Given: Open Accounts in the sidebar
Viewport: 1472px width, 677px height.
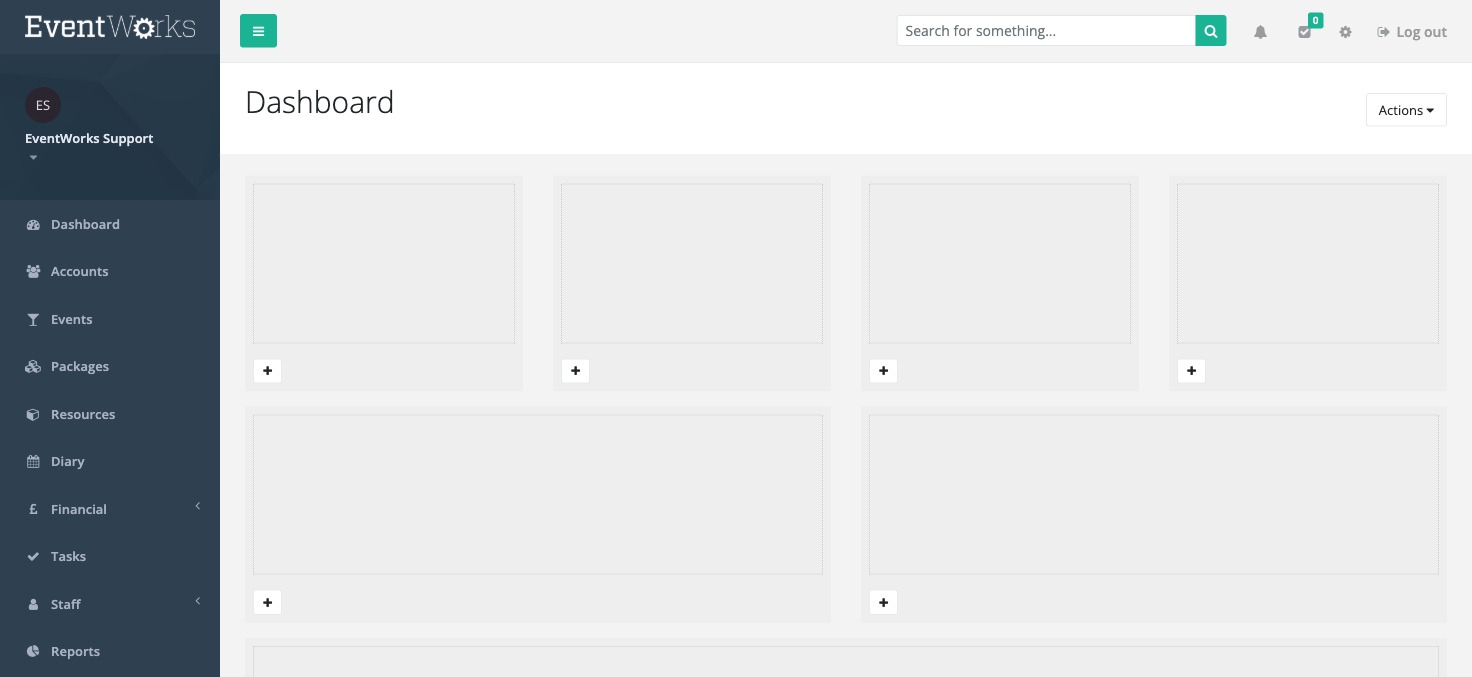Looking at the screenshot, I should tap(110, 271).
